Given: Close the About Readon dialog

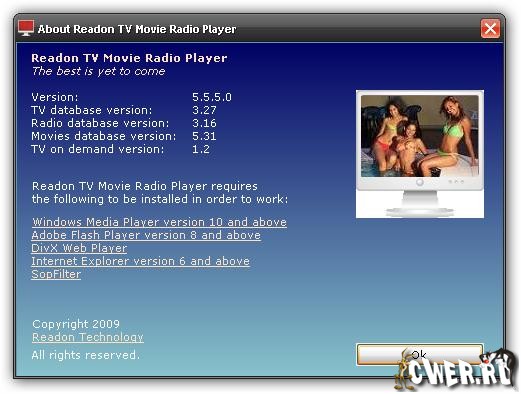Looking at the screenshot, I should tap(490, 29).
